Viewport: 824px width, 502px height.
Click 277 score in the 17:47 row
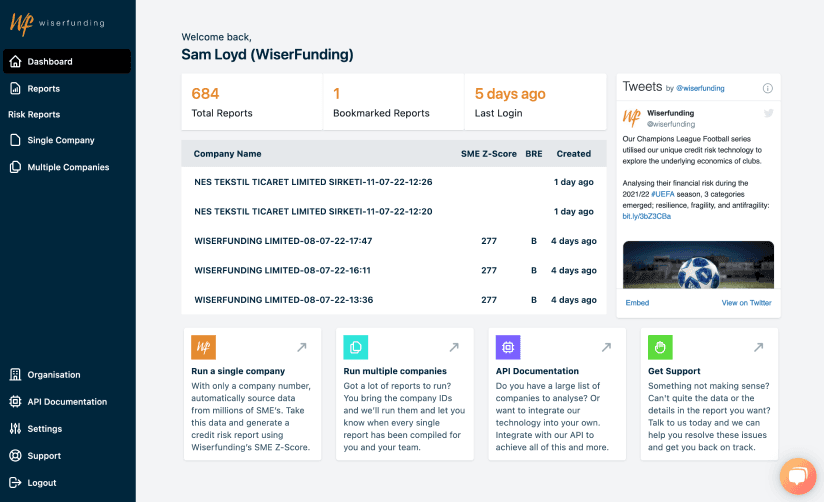[x=489, y=241]
